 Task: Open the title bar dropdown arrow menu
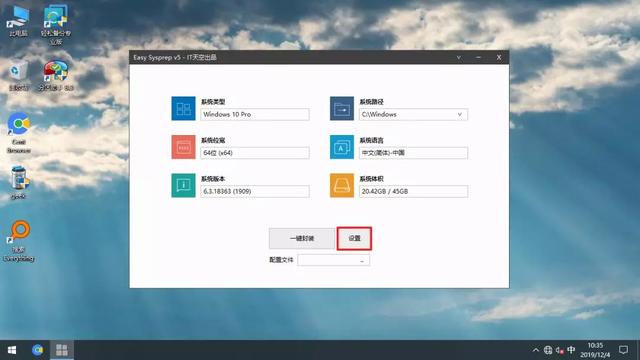coord(459,58)
